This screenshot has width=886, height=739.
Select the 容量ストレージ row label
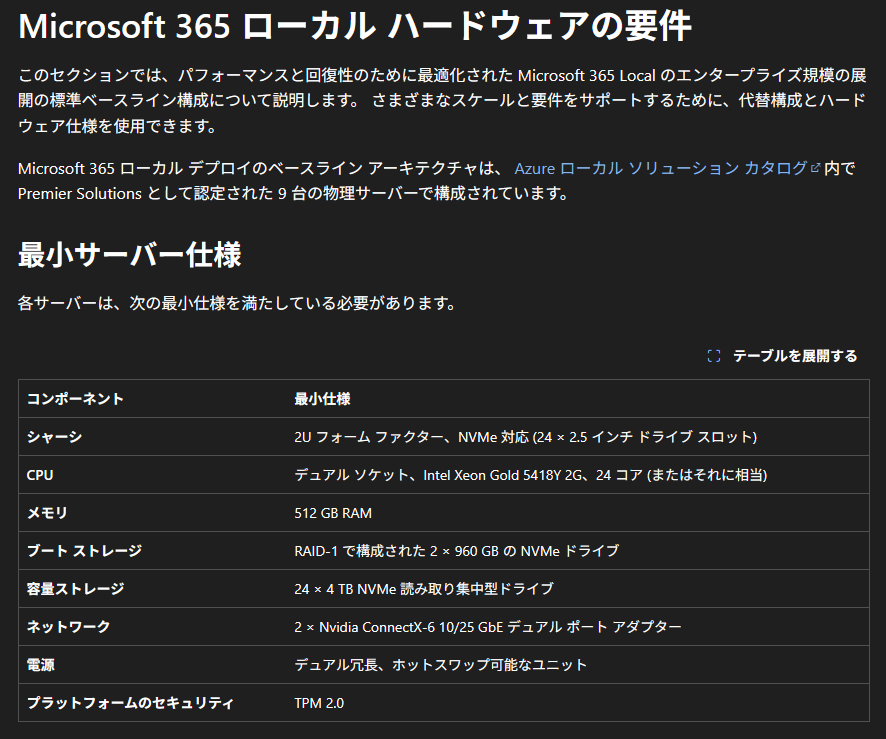[x=75, y=589]
